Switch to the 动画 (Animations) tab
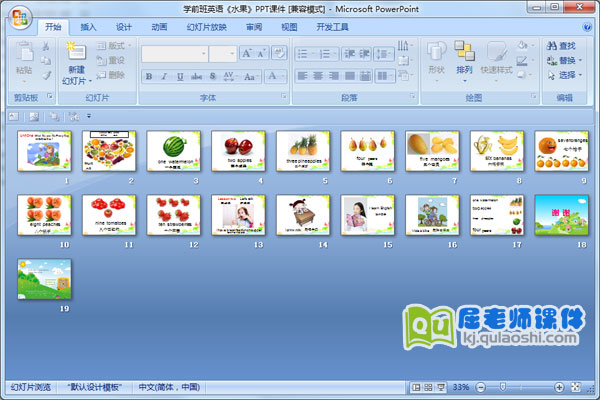 pyautogui.click(x=159, y=27)
